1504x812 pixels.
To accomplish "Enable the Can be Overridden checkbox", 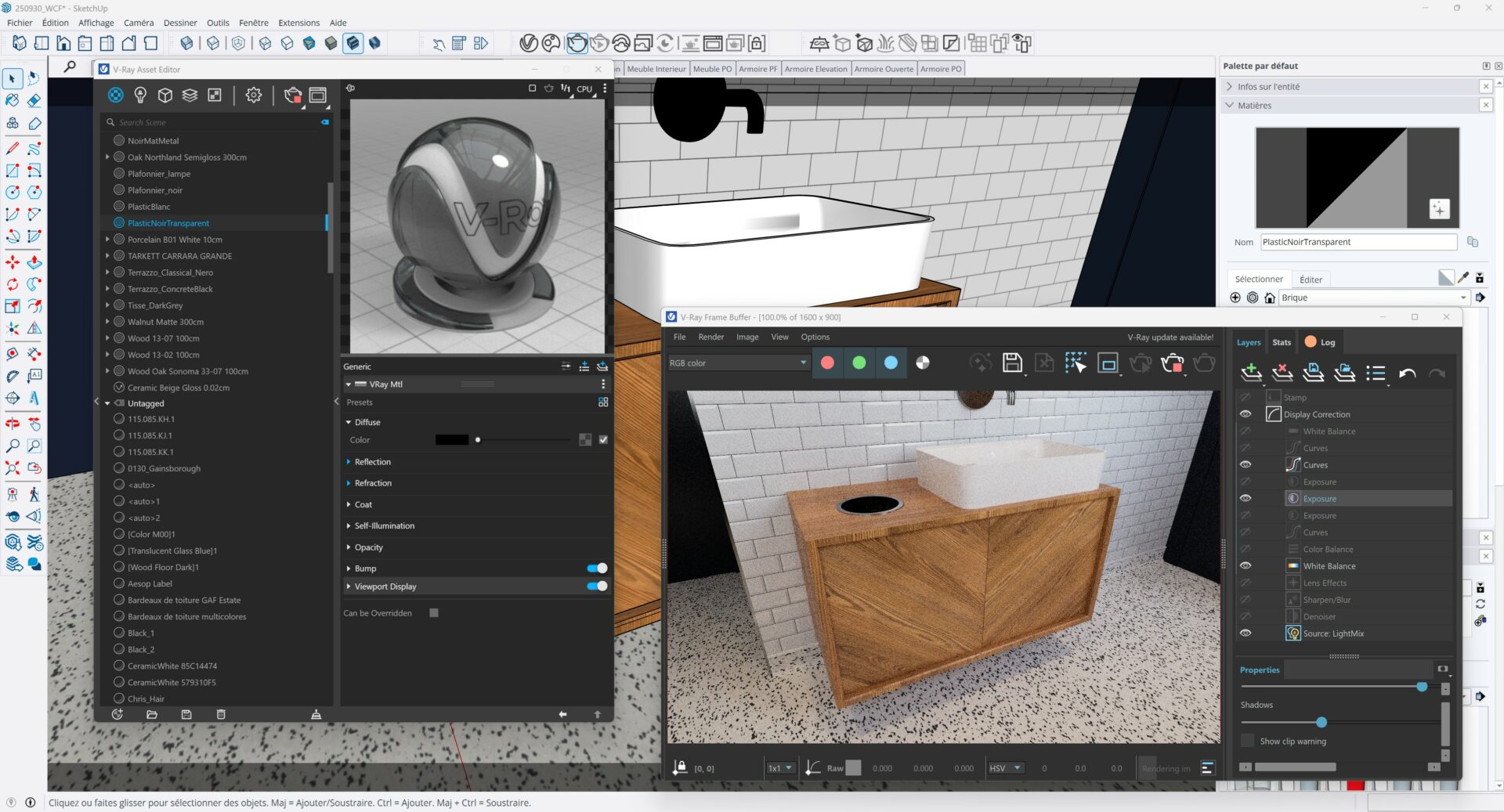I will tap(434, 613).
